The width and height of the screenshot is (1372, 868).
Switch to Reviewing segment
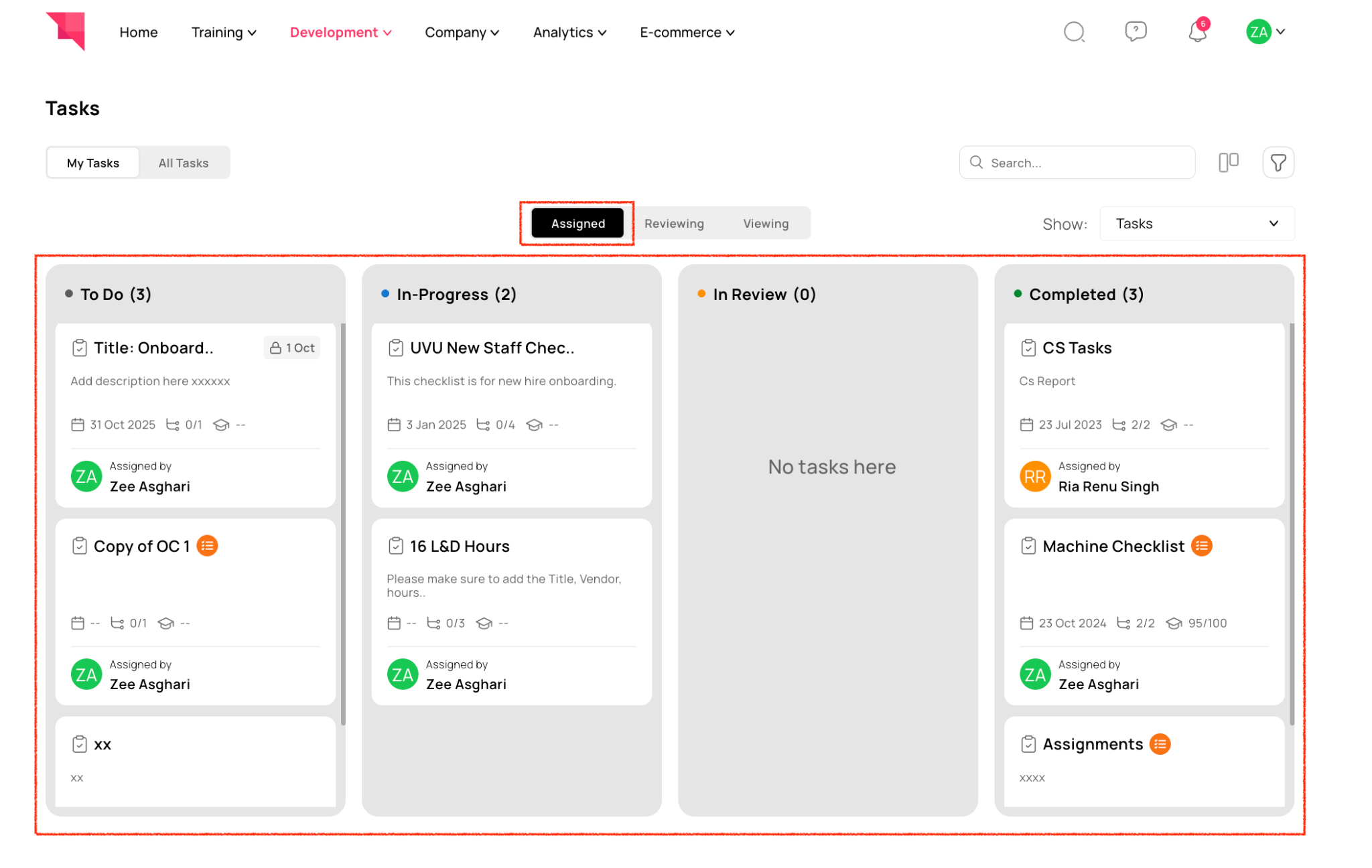click(x=674, y=224)
